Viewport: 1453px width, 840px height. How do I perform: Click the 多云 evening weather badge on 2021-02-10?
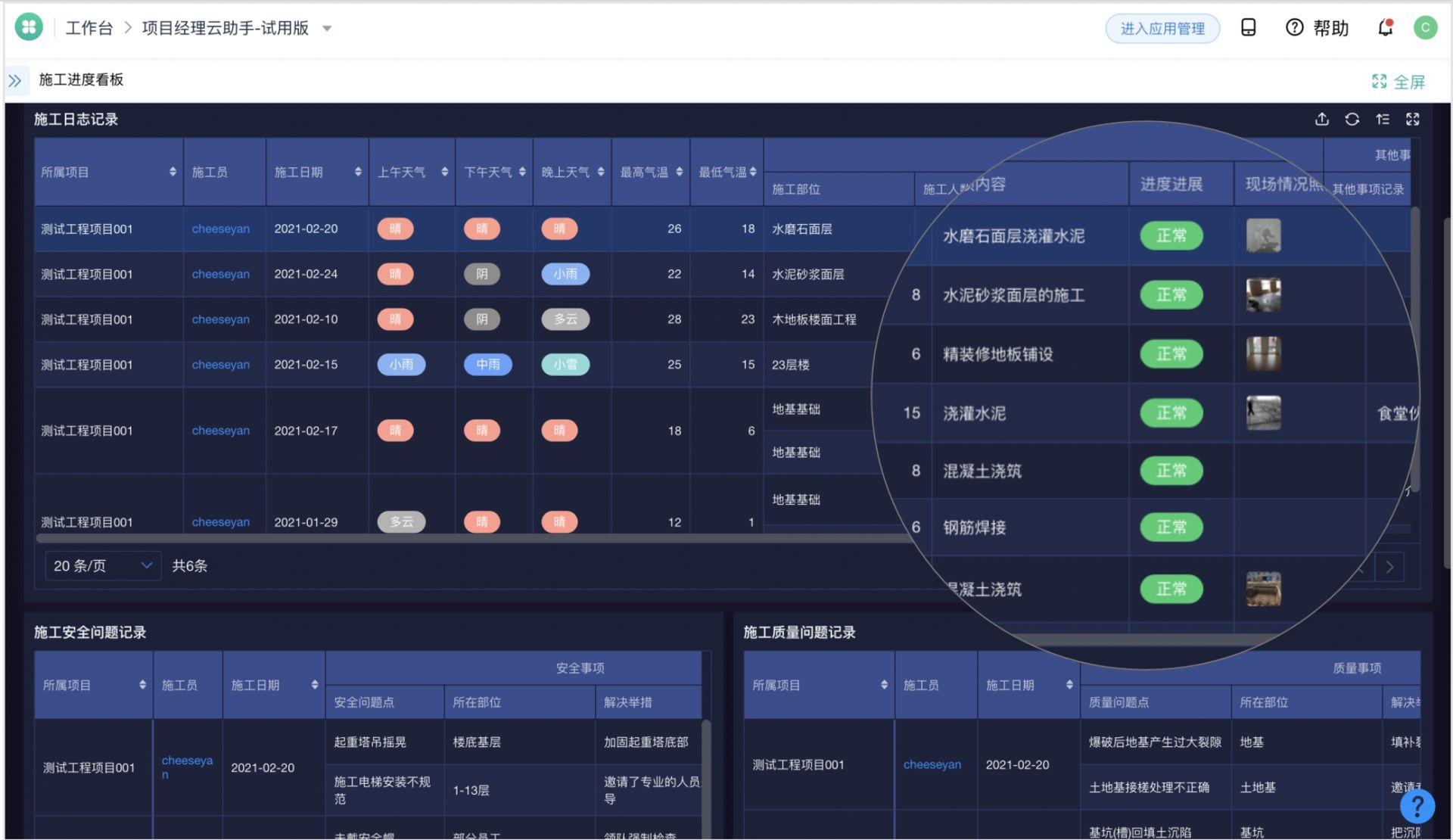(565, 319)
